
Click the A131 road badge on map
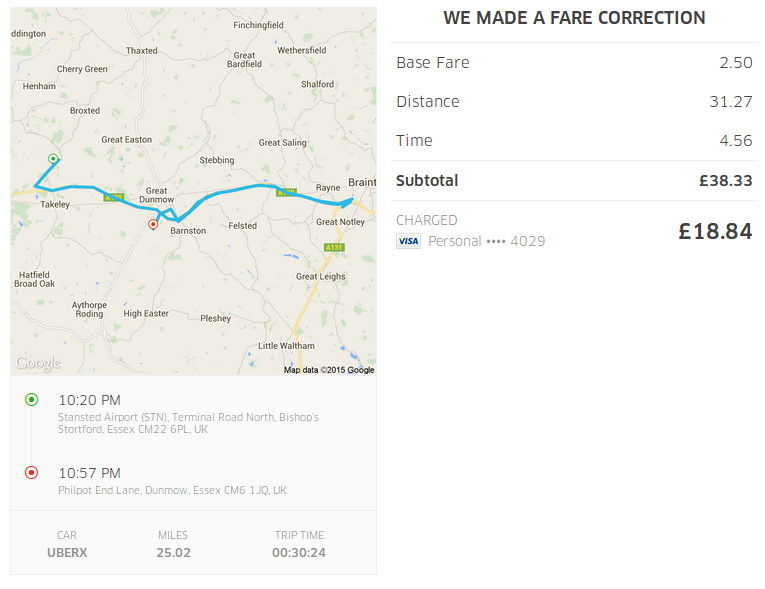point(334,247)
